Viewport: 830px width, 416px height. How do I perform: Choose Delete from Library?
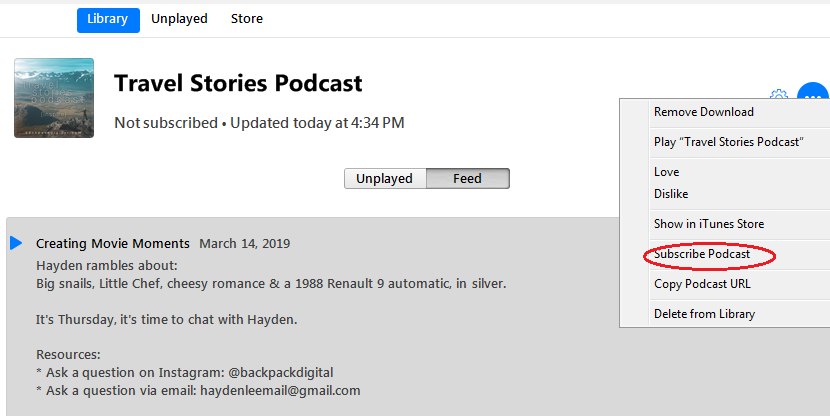tap(704, 314)
